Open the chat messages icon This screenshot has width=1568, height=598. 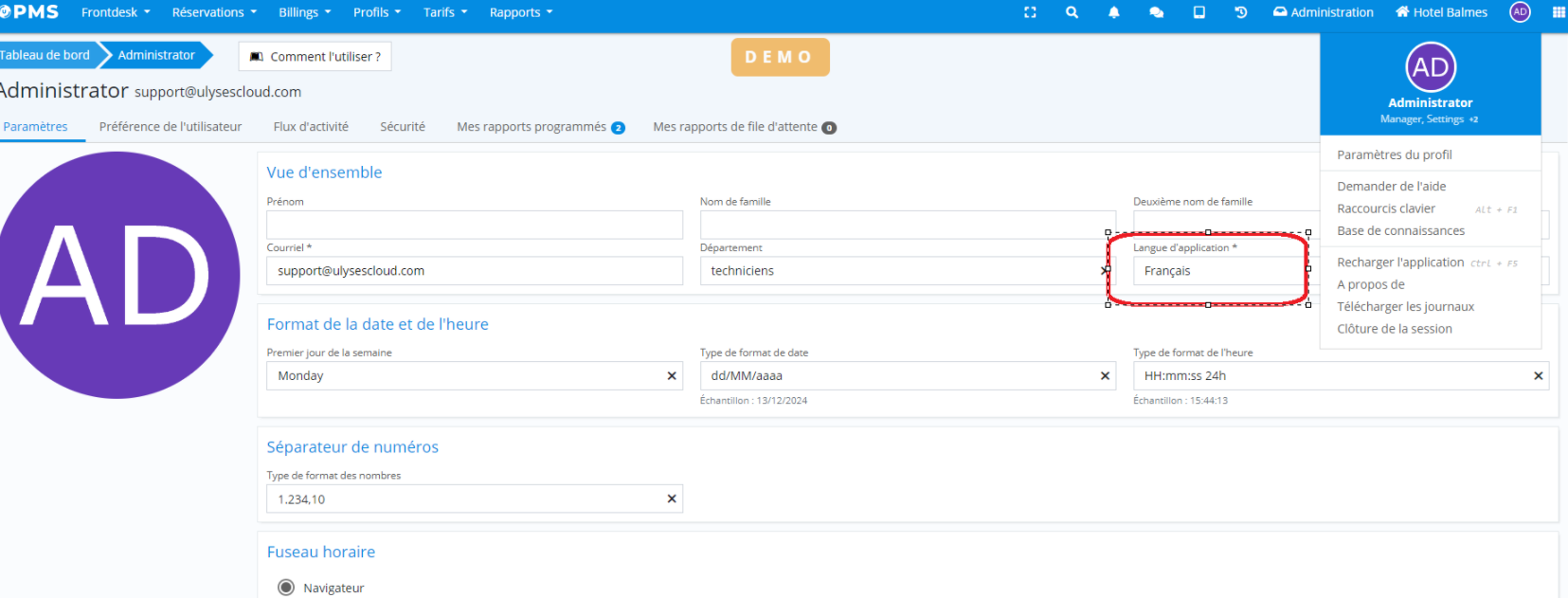point(1156,12)
